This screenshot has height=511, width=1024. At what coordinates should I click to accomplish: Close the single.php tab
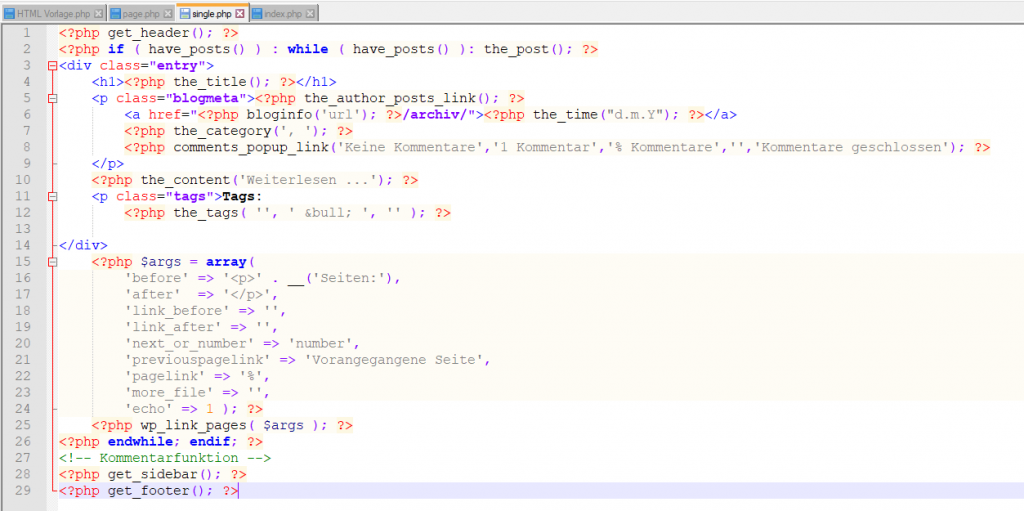tap(240, 14)
